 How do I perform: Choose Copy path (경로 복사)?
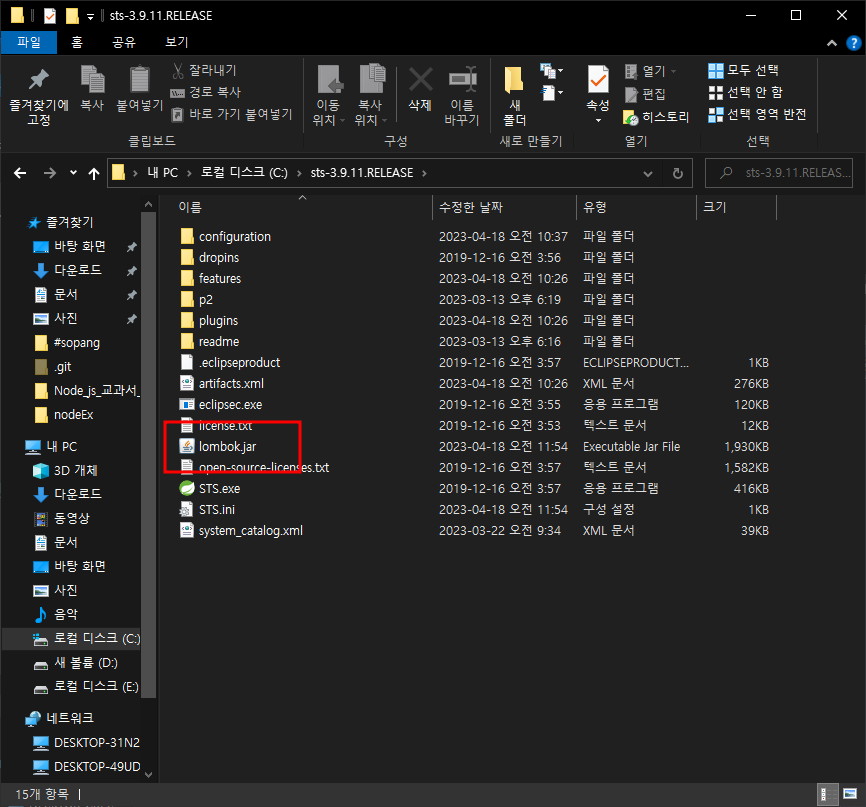pyautogui.click(x=205, y=92)
